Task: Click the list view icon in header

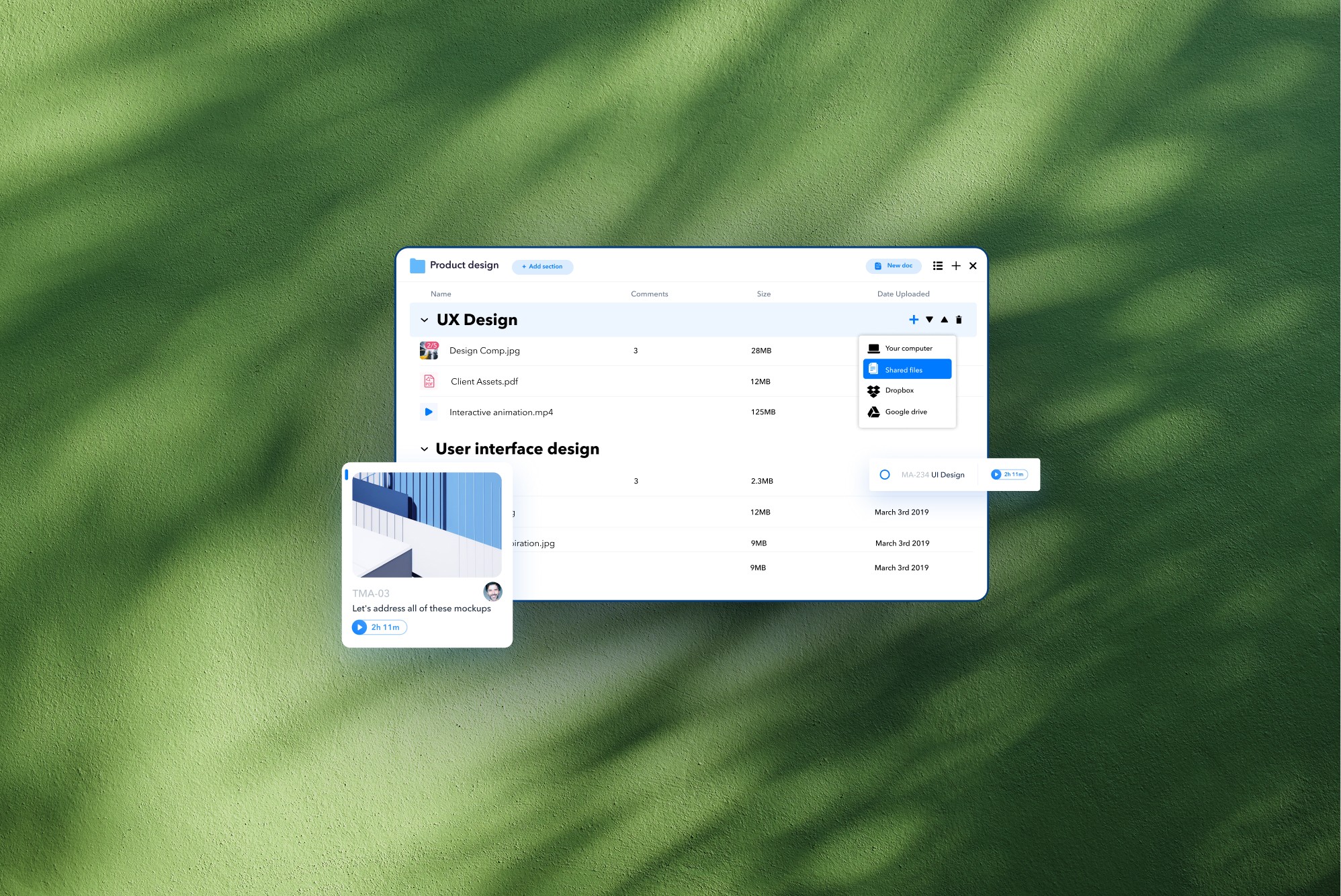Action: [x=938, y=266]
